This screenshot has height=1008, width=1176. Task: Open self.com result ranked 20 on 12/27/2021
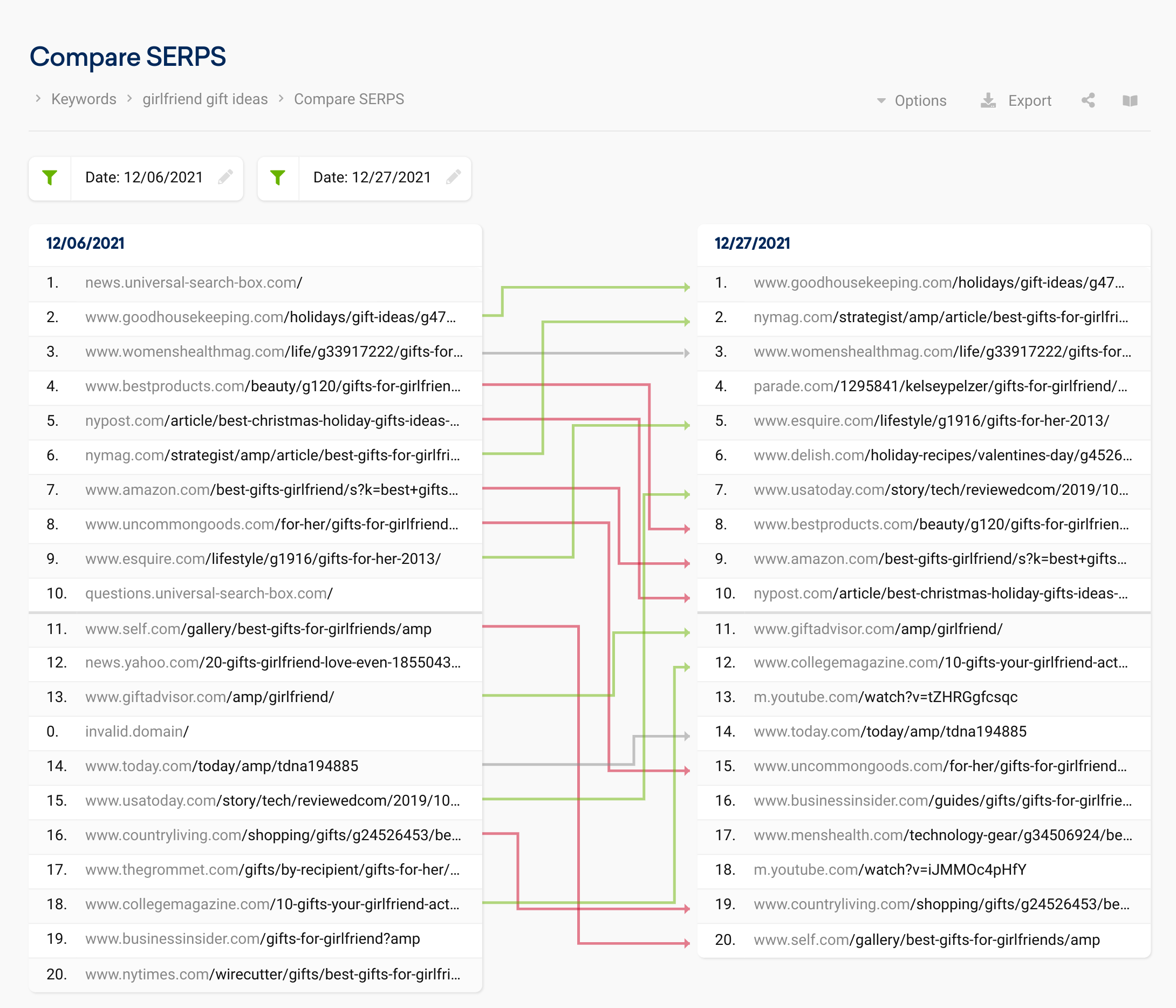[927, 940]
